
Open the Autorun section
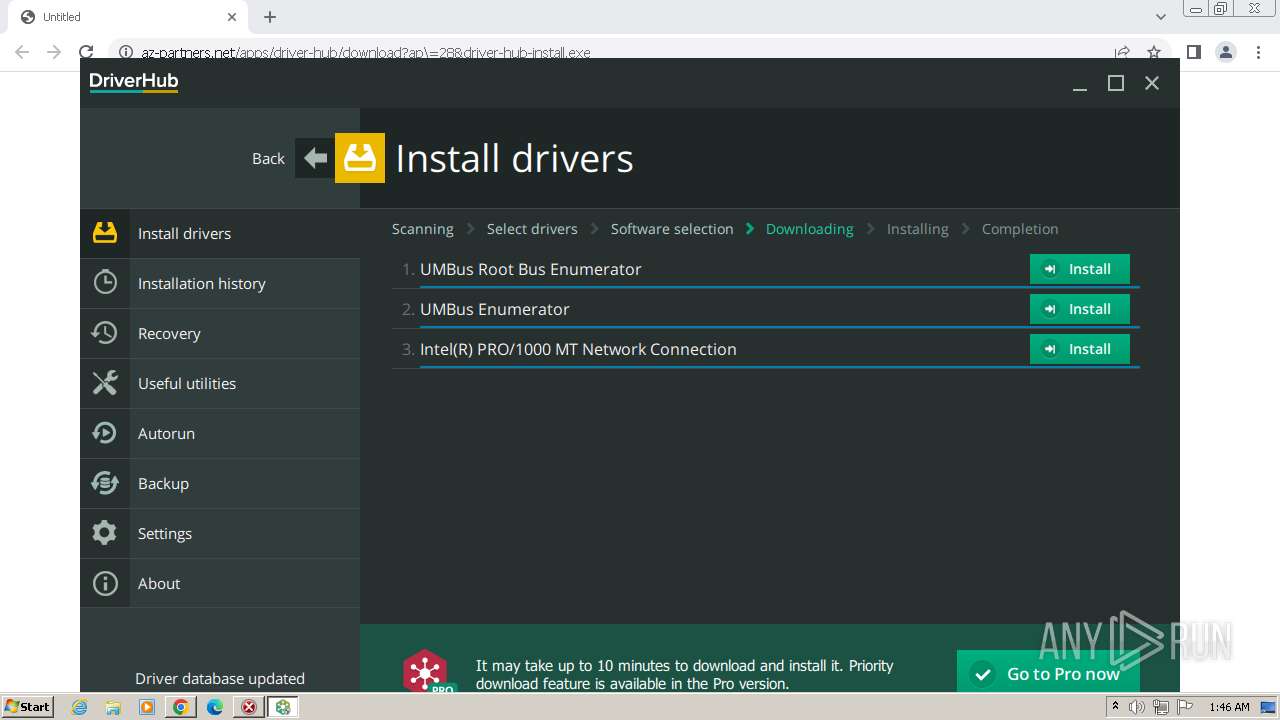click(x=220, y=433)
